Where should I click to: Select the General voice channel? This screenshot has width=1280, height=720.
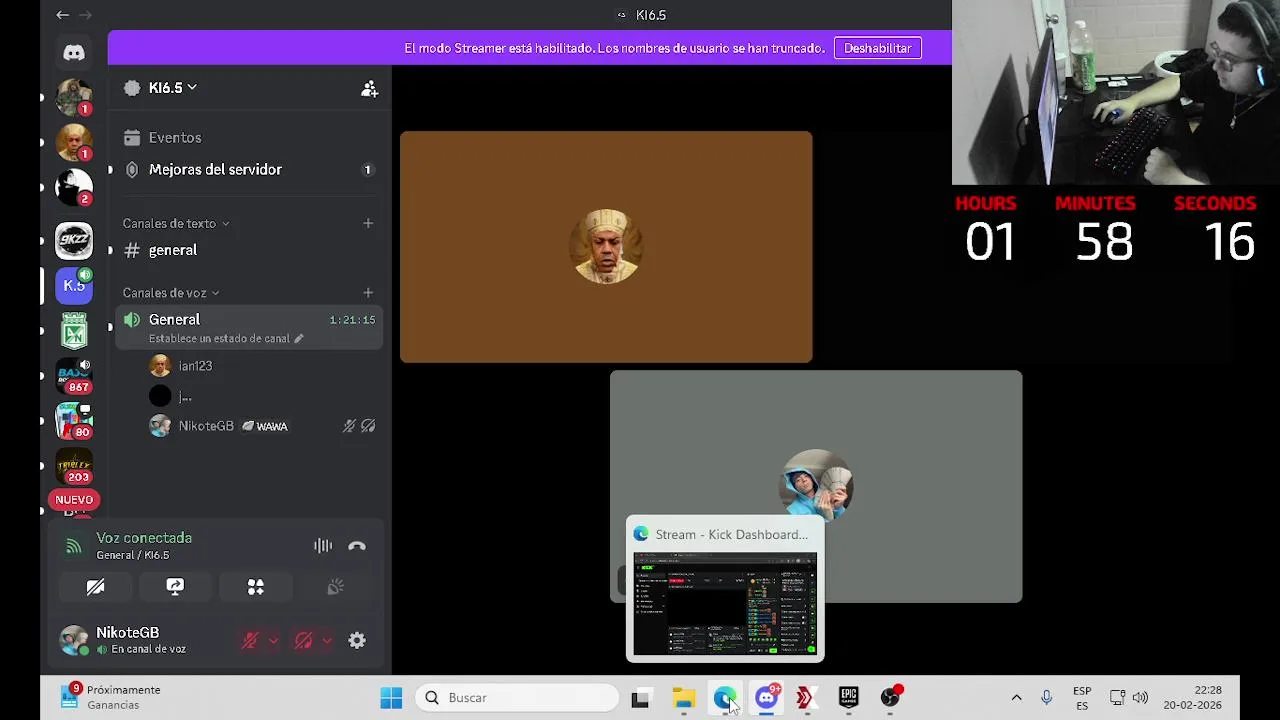(248, 328)
